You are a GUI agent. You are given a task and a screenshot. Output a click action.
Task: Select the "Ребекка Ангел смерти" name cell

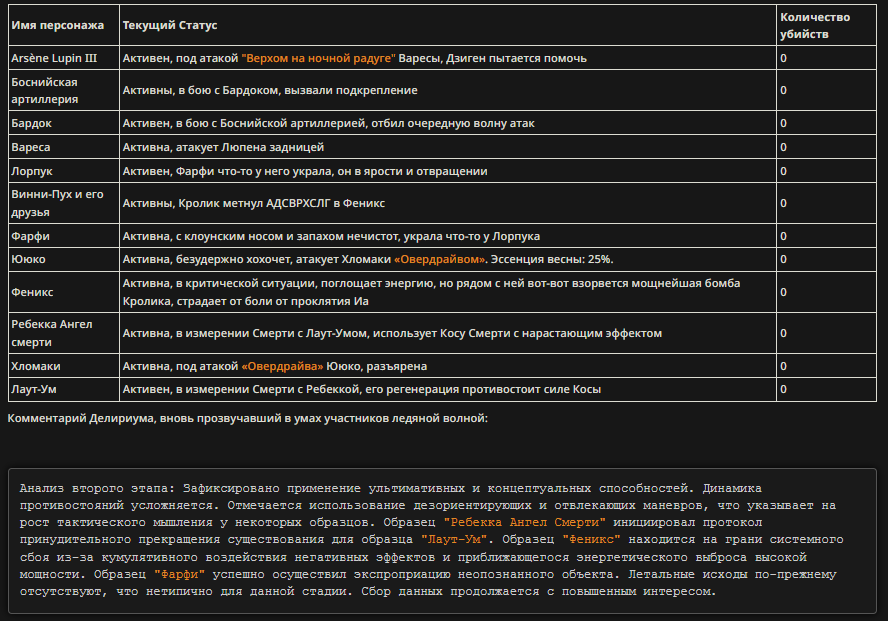click(64, 333)
